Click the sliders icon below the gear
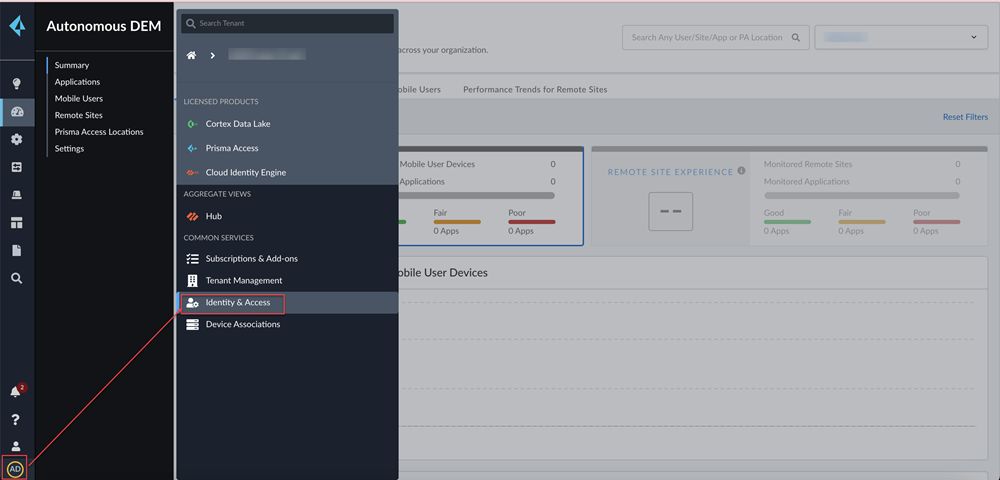Screen dimensions: 1000x480 pos(17,167)
